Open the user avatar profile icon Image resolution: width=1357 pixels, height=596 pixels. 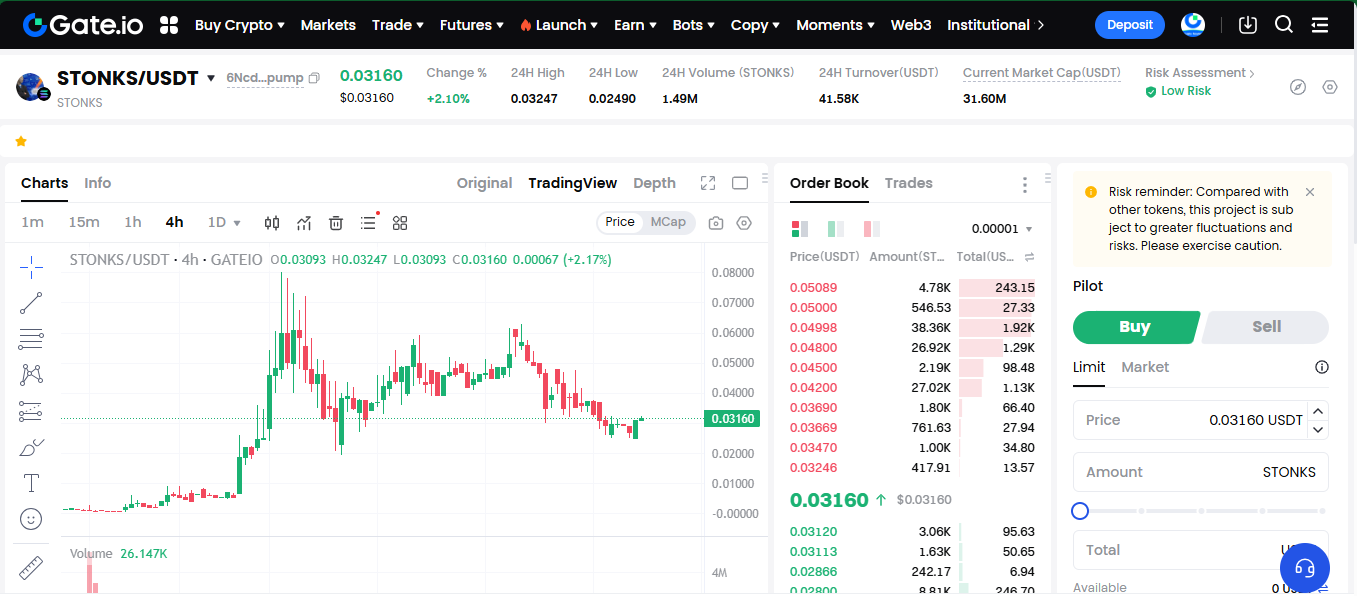pos(1192,25)
